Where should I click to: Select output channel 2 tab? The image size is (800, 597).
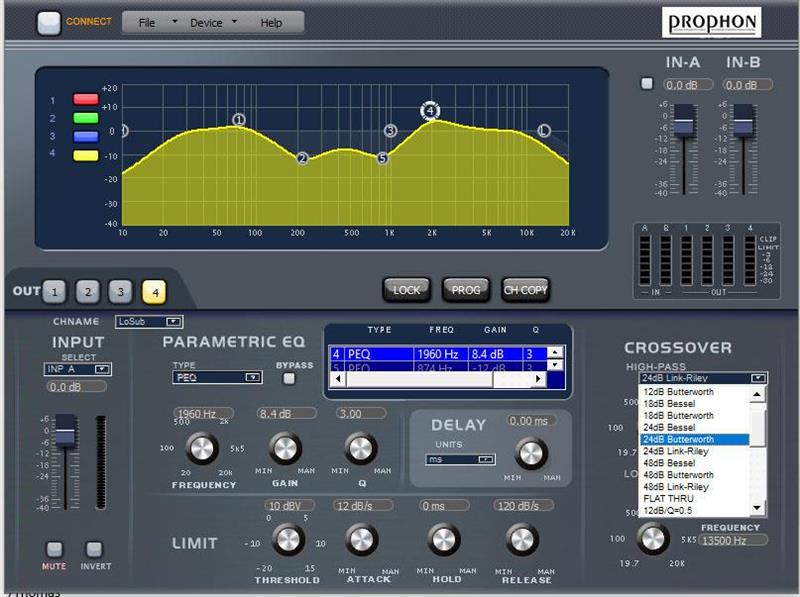tap(88, 292)
